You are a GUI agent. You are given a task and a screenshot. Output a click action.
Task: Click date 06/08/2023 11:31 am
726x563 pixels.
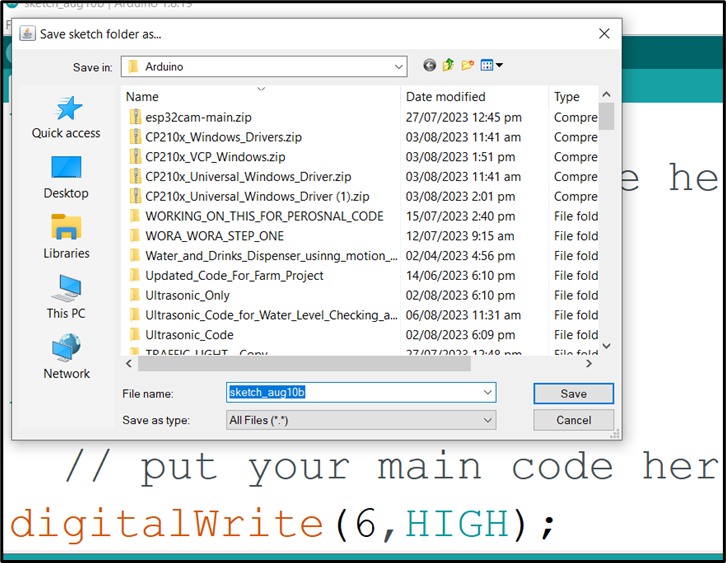(463, 315)
